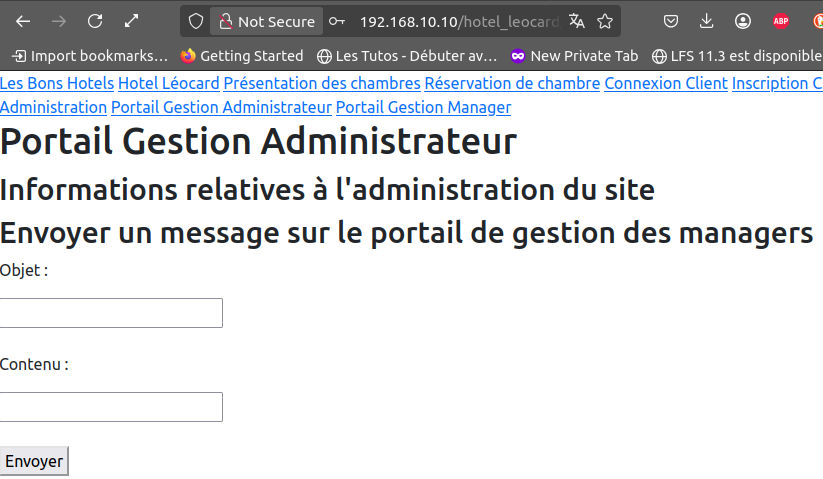Screen dimensions: 823x479
Task: Open the Firefox account icon
Action: click(x=742, y=21)
